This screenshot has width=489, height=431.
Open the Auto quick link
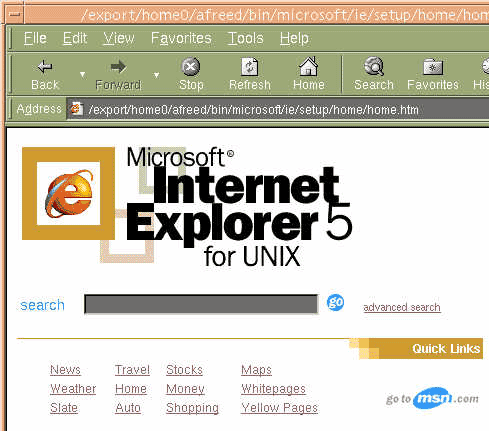coord(128,408)
